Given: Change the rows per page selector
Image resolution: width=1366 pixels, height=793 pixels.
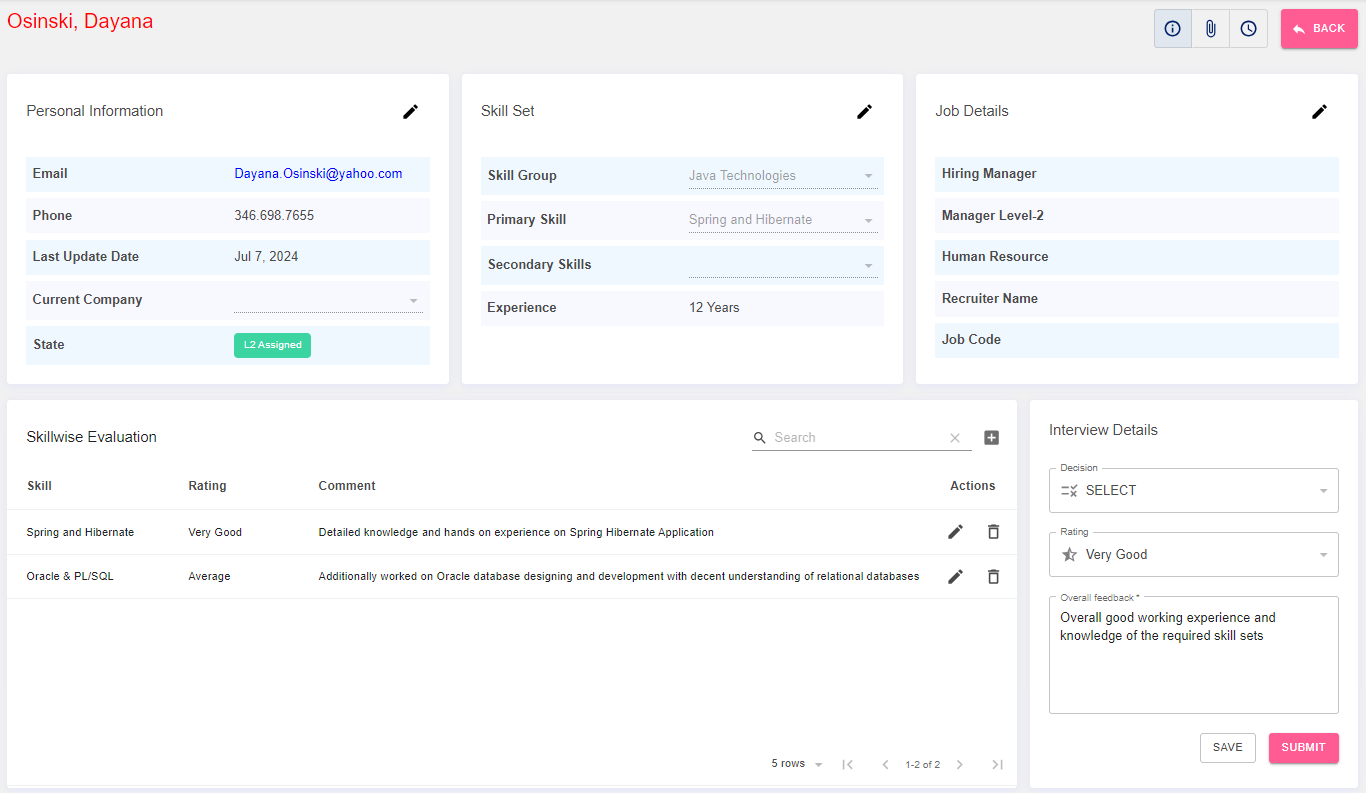Looking at the screenshot, I should point(797,764).
